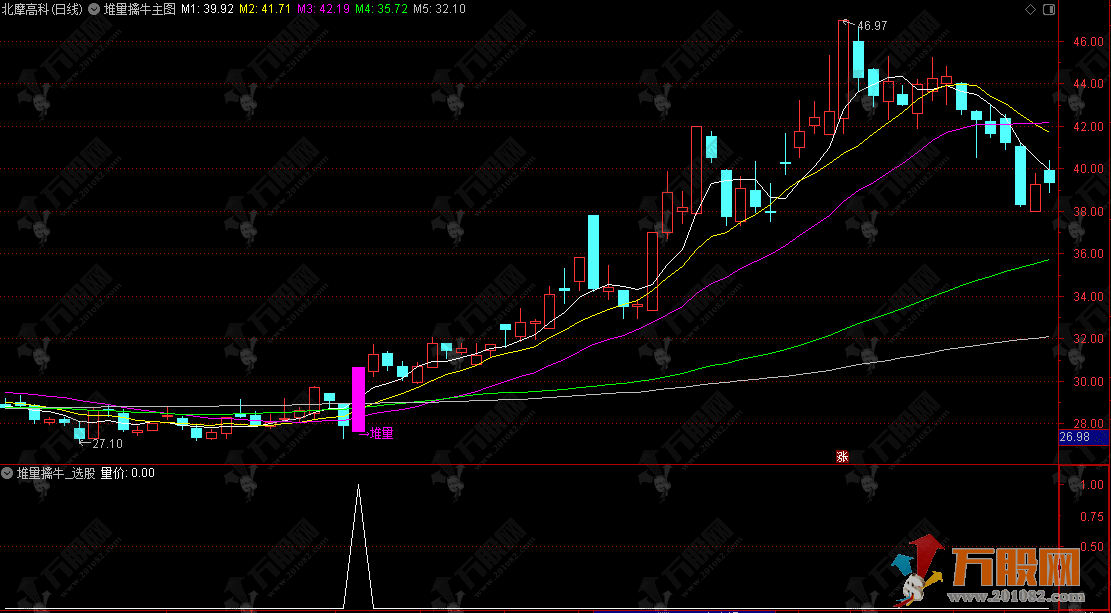Toggle the side panel layout icon
This screenshot has height=613, width=1111.
[1048, 8]
